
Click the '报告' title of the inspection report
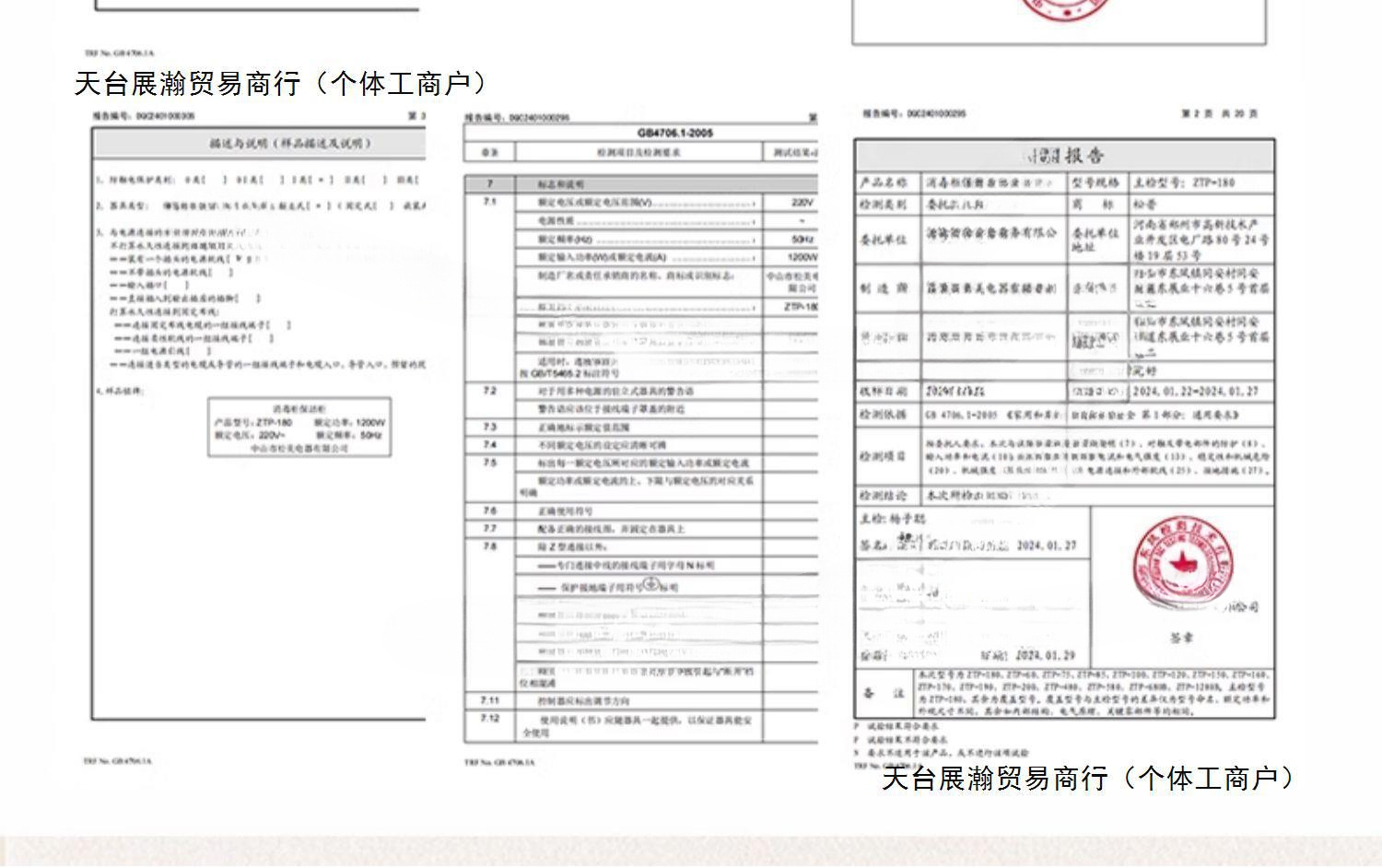[1065, 155]
